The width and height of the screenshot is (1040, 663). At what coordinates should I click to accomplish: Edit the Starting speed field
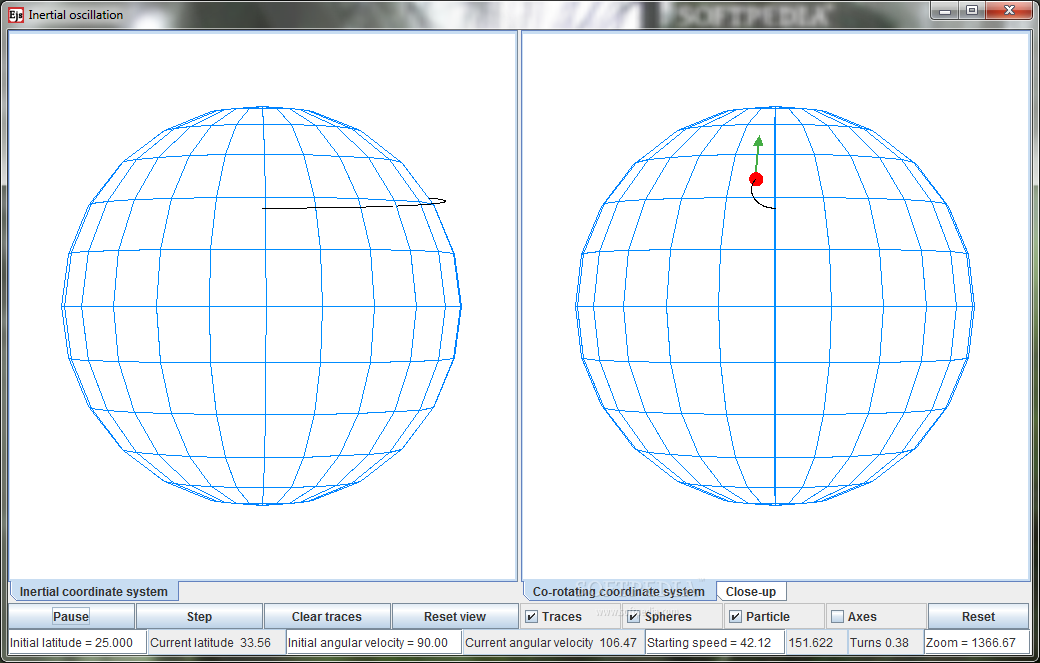click(714, 642)
